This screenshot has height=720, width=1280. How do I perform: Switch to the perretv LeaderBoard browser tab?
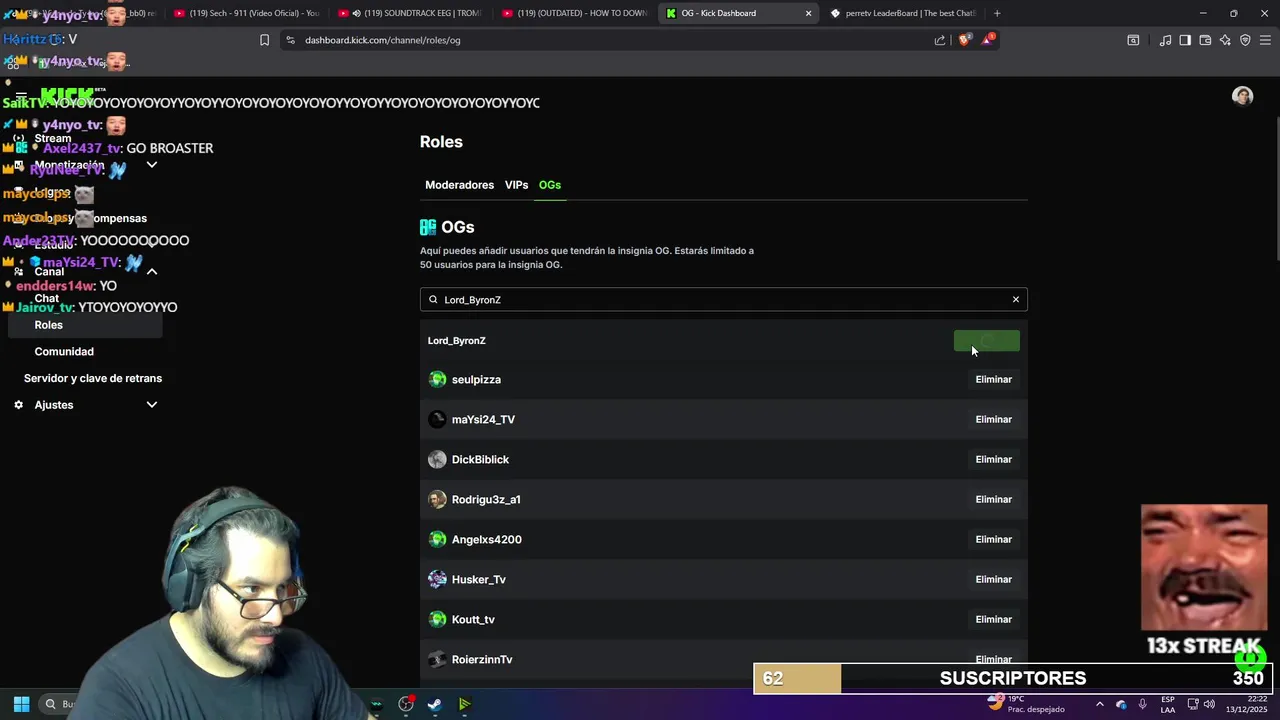903,13
